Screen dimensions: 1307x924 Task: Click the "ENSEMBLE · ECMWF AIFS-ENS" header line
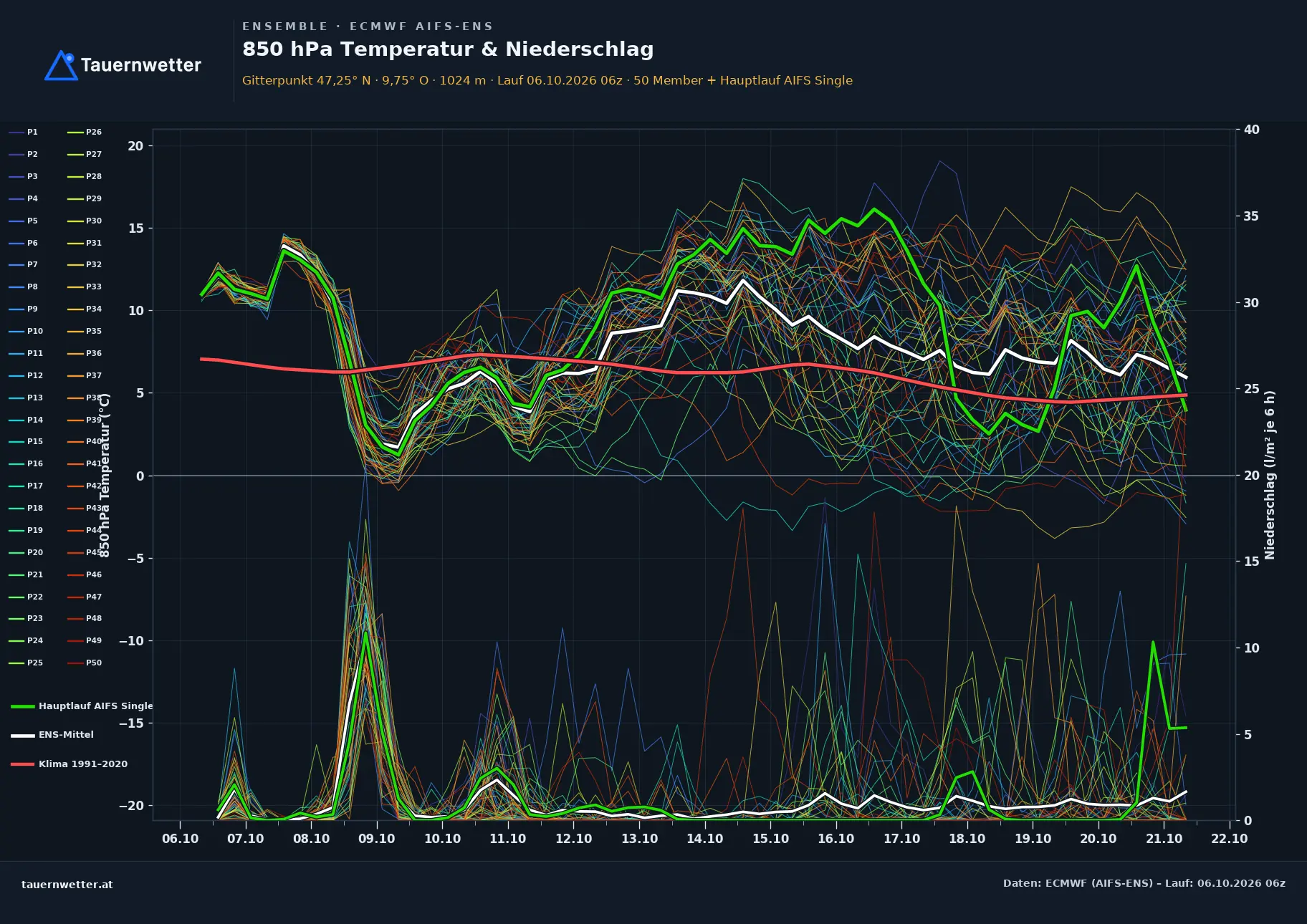tap(368, 27)
